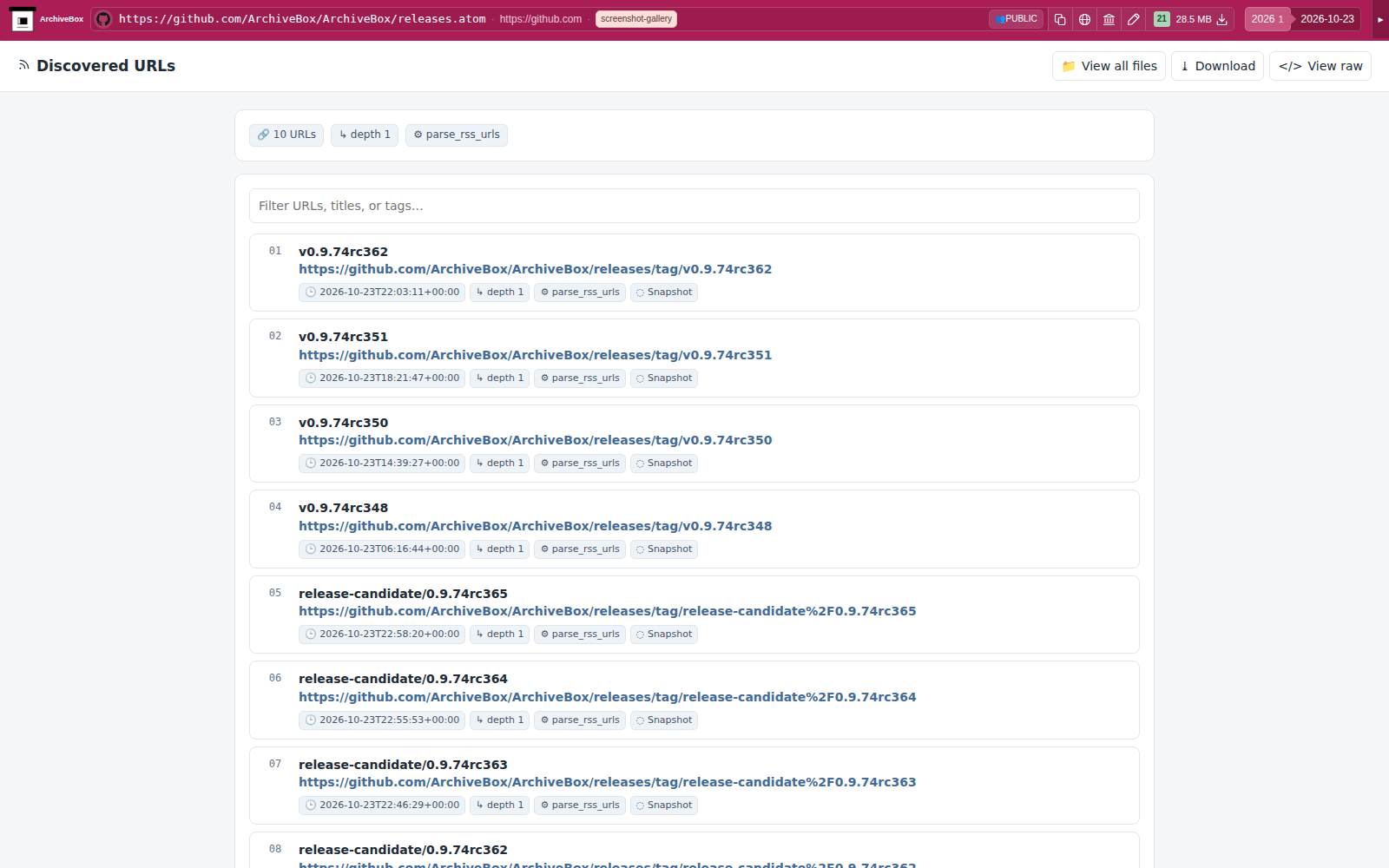This screenshot has width=1389, height=868.
Task: Open original site via globe icon
Action: pyautogui.click(x=1084, y=19)
